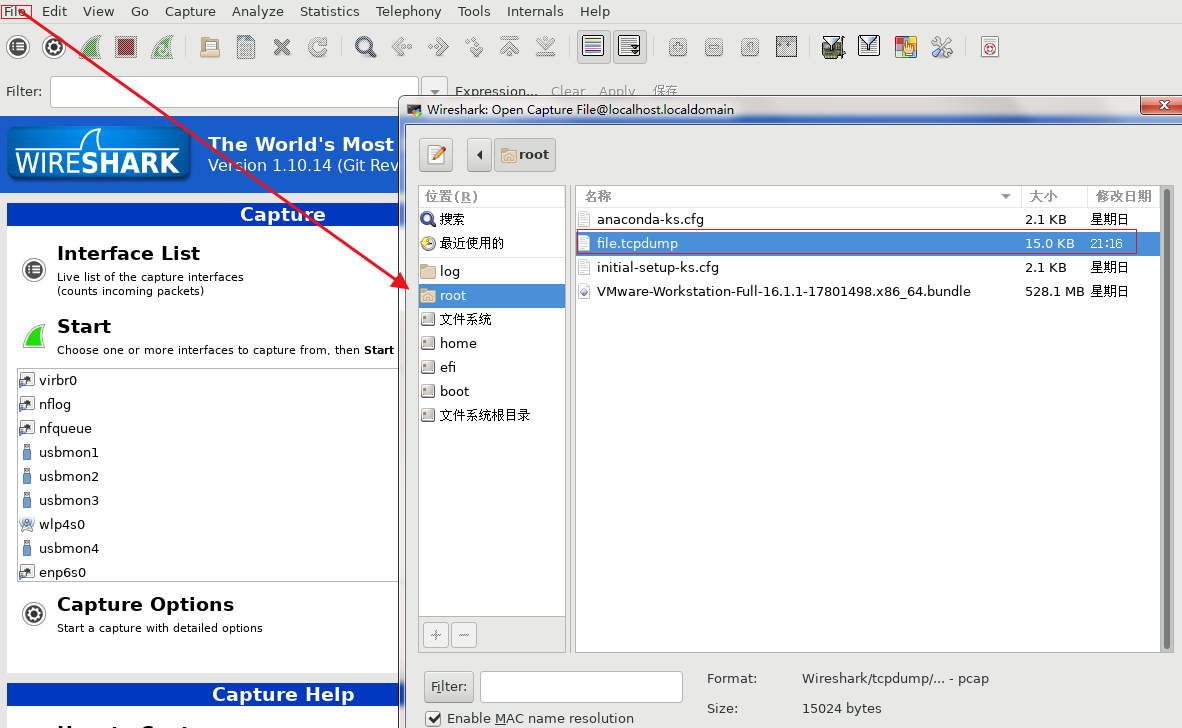Reload the capture file icon
Screen dimensions: 1182x728
point(318,47)
